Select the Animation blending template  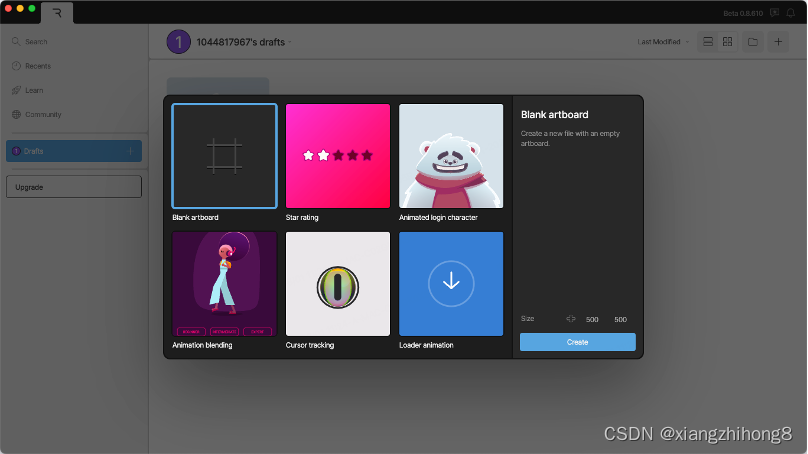coord(225,284)
